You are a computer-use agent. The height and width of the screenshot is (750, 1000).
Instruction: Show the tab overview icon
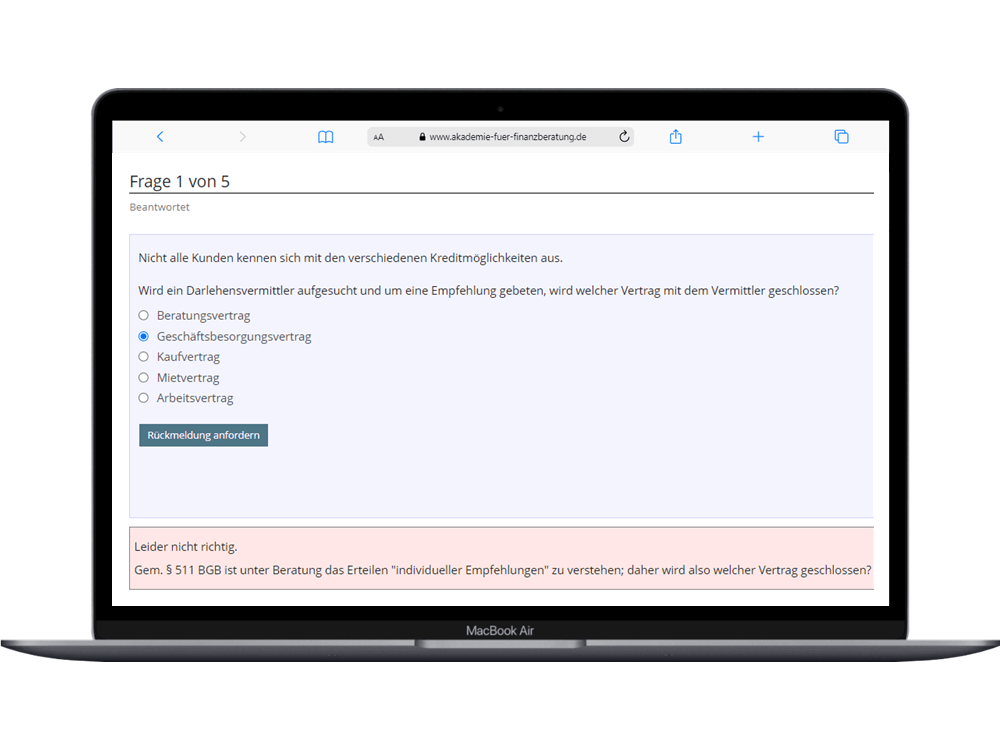(841, 137)
